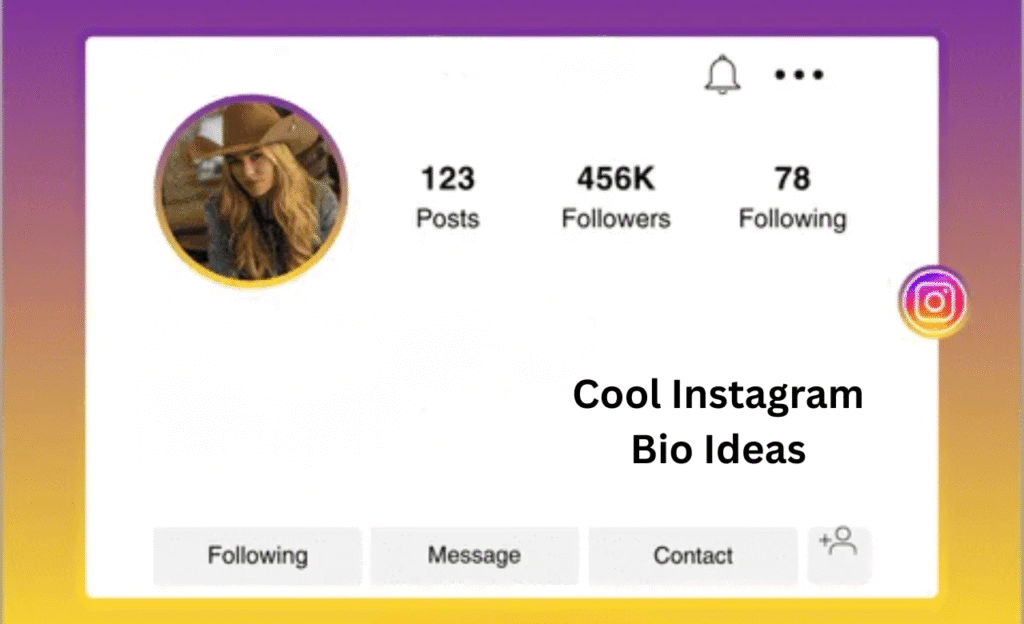Click the three-dot options menu icon
Screen dimensions: 1024x624
point(799,74)
